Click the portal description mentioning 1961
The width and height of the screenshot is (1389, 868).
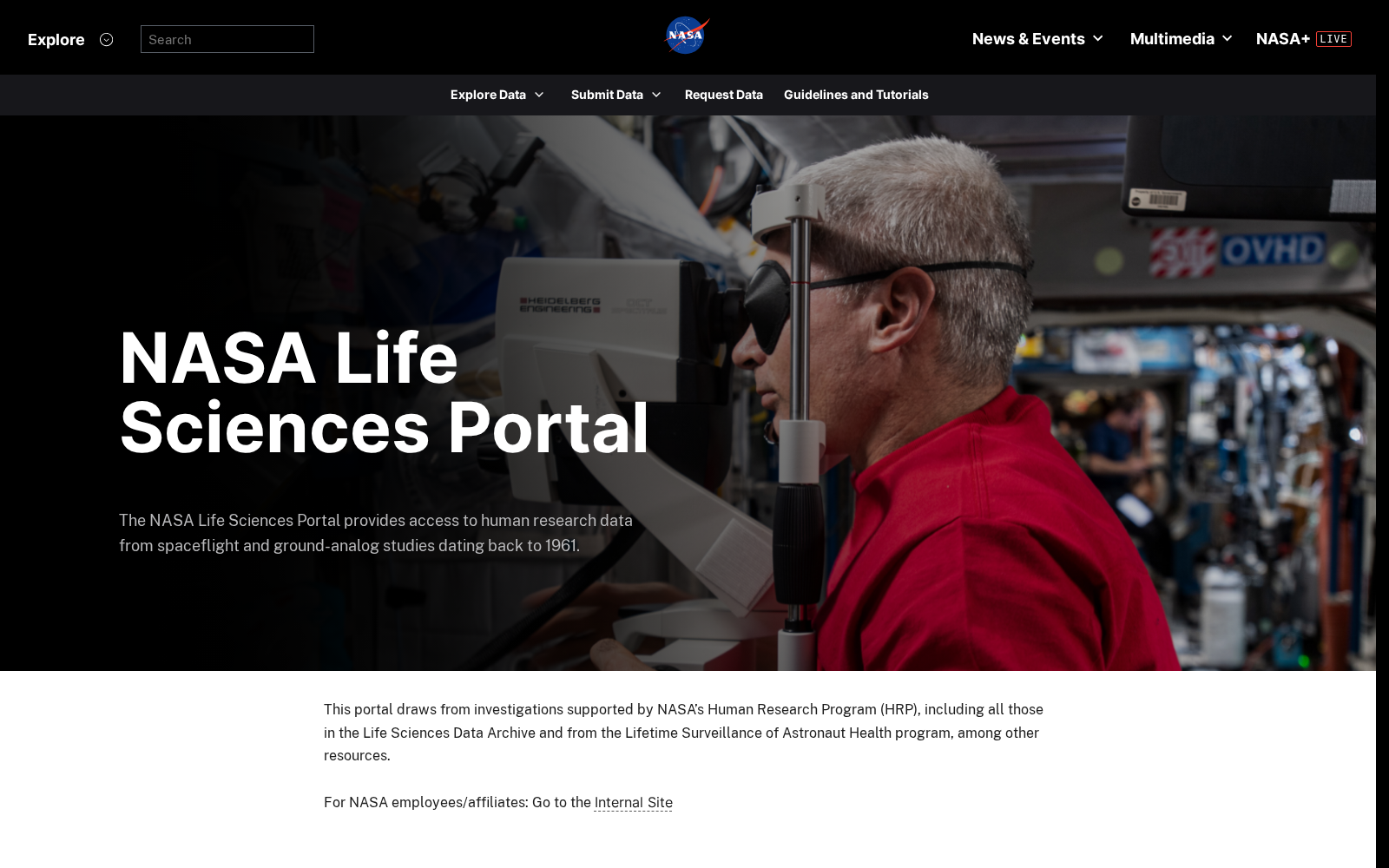click(x=376, y=533)
